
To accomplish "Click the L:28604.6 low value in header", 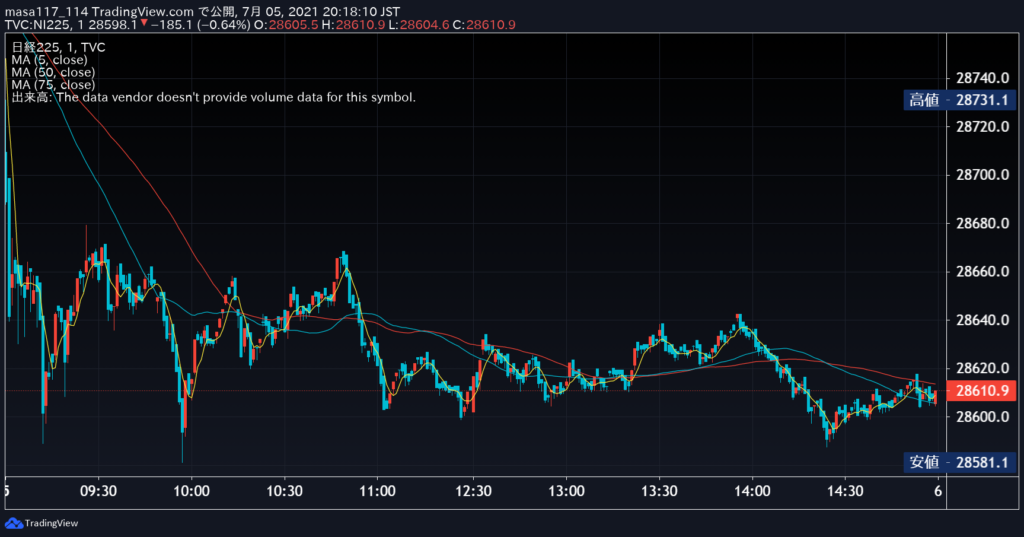I will (x=419, y=25).
